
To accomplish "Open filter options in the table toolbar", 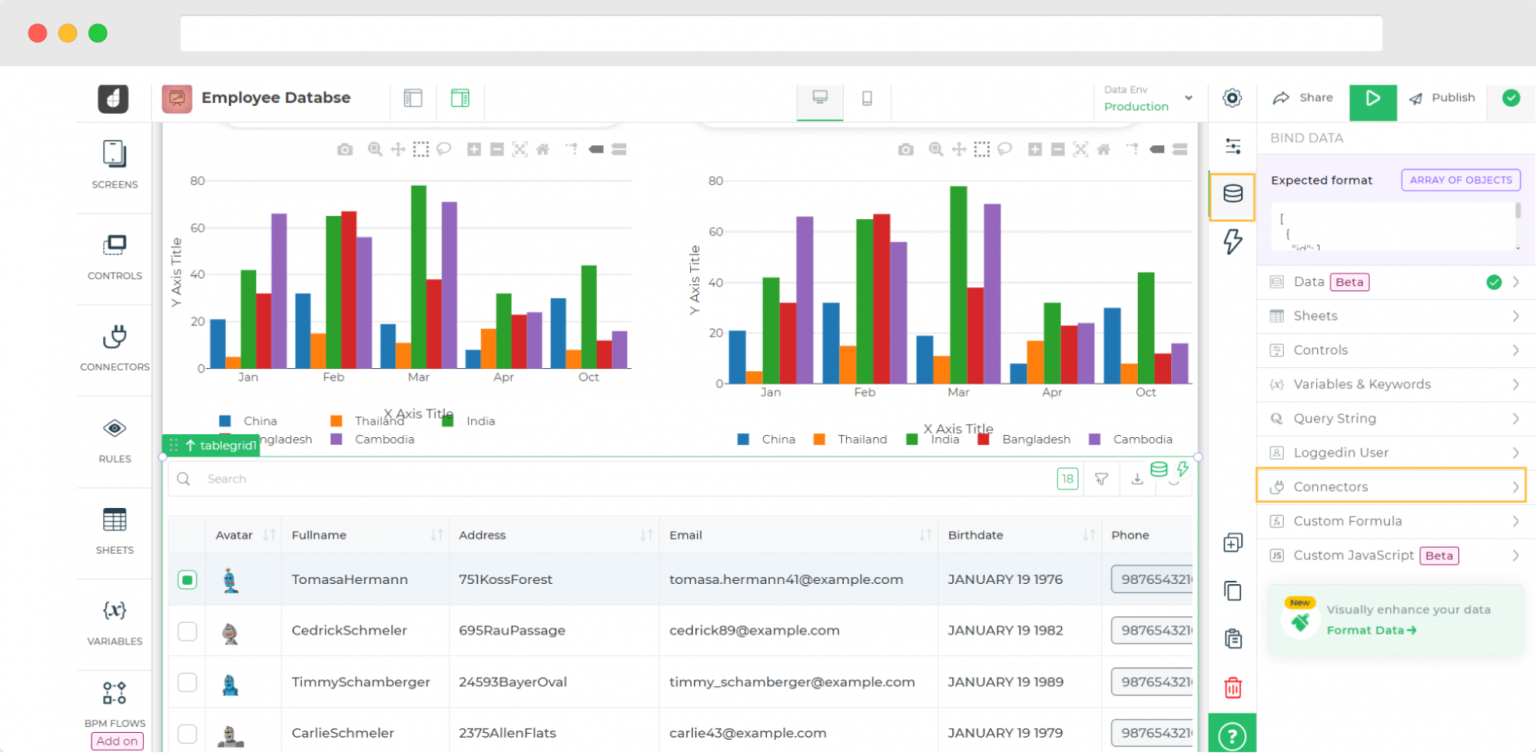I will [x=1101, y=478].
